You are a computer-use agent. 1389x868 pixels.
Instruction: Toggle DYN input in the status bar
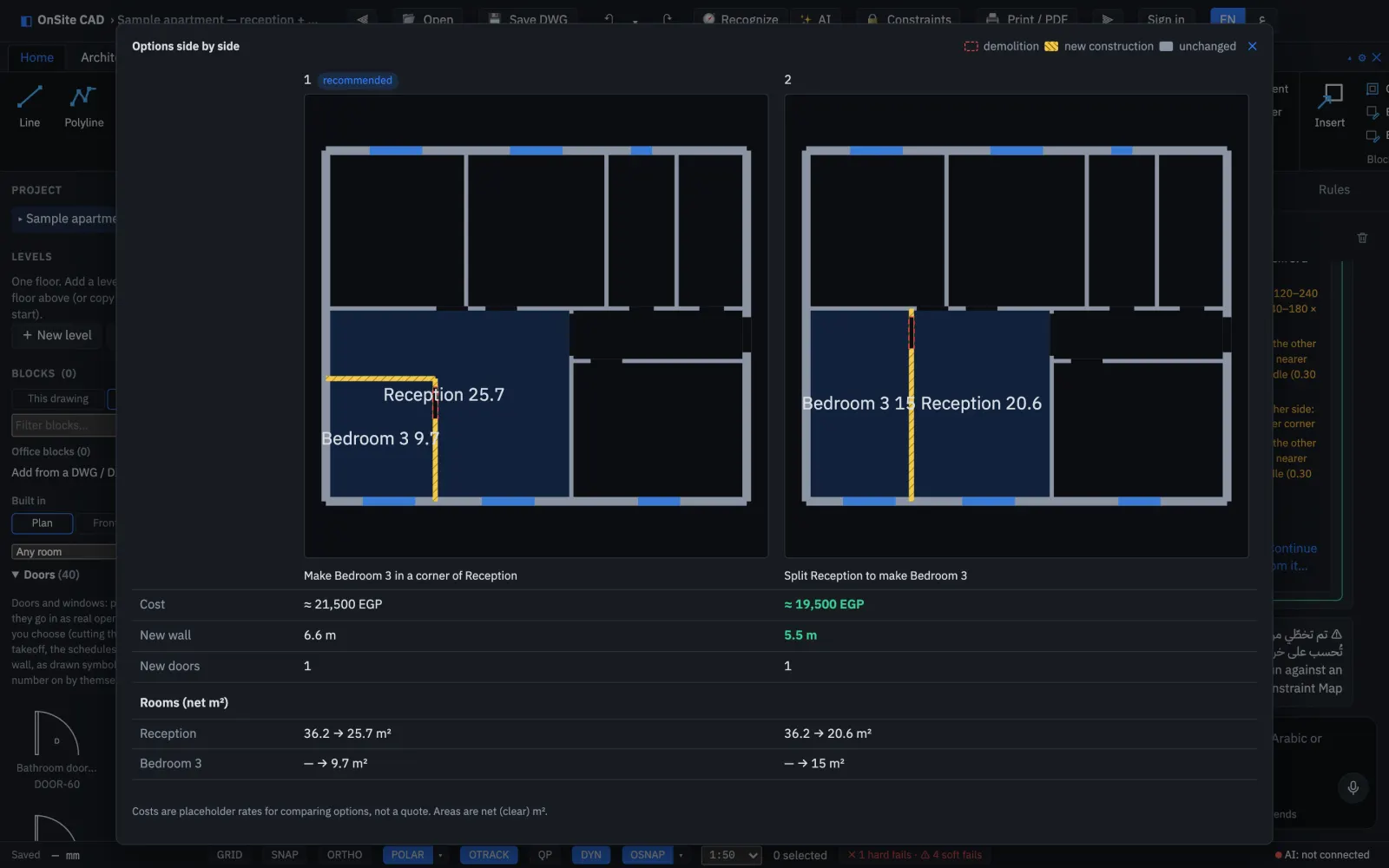pyautogui.click(x=591, y=855)
